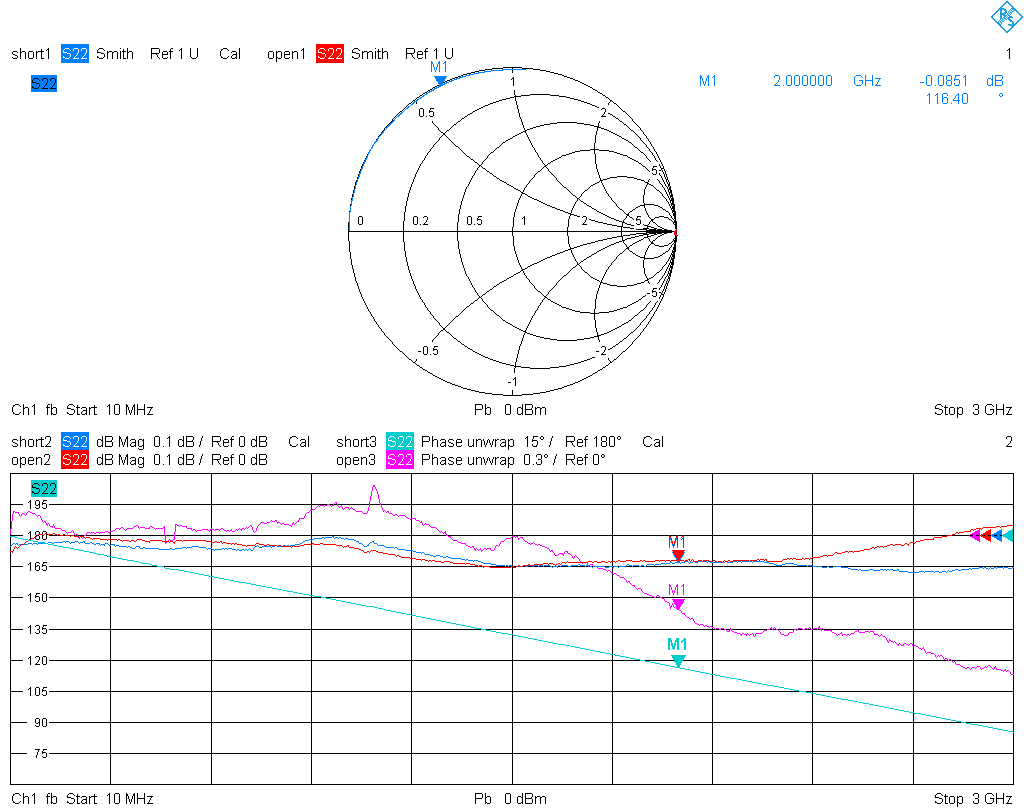Click Pb 0 dBm under lower diagram
The height and width of the screenshot is (812, 1024).
tap(510, 798)
